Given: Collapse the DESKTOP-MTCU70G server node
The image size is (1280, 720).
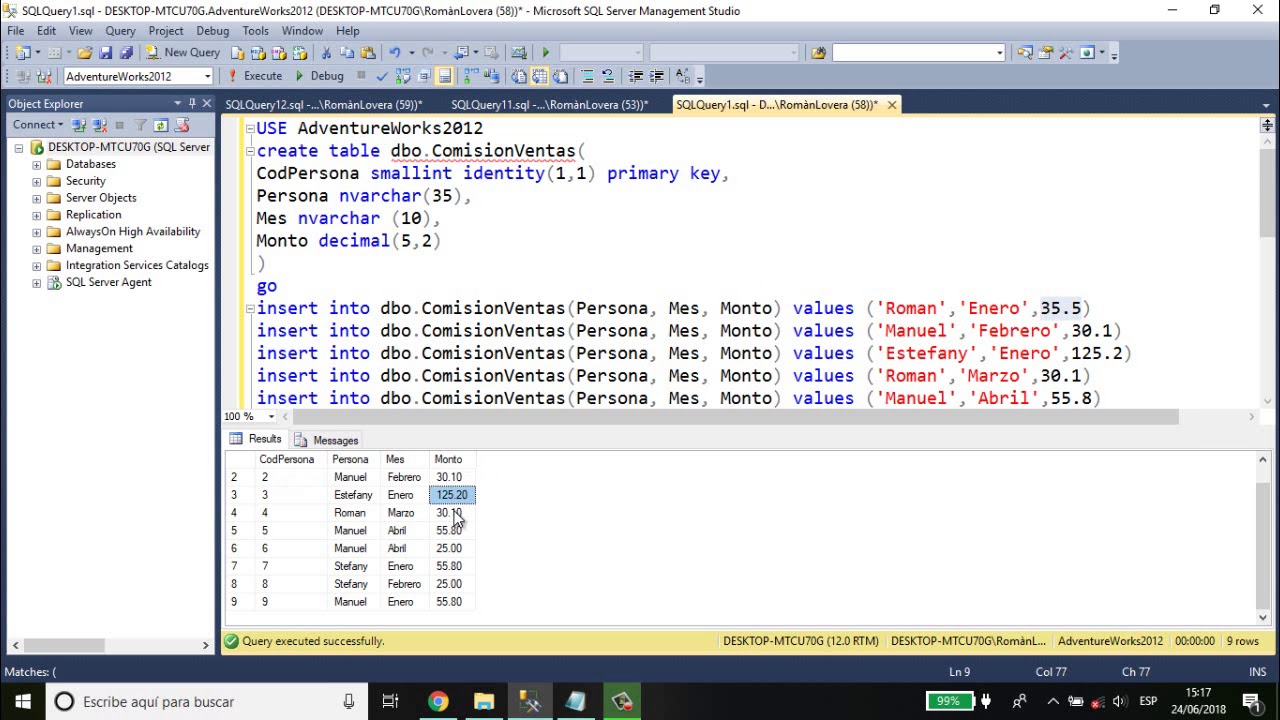Looking at the screenshot, I should (19, 148).
